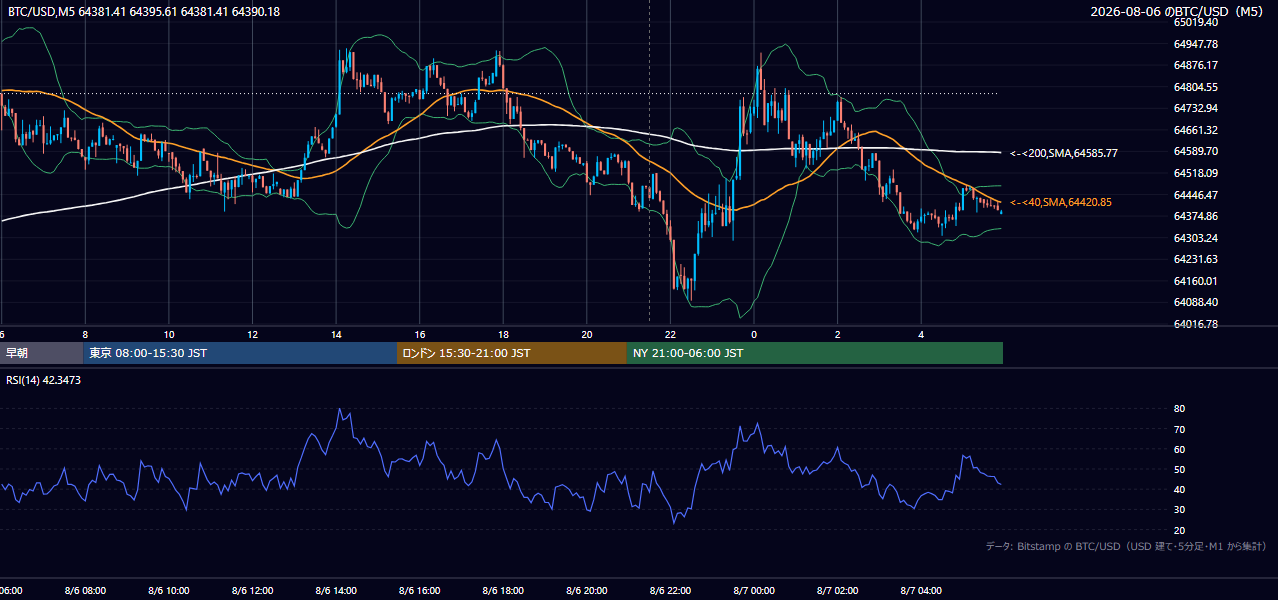Click price label 64374.86 on price axis
This screenshot has height=600, width=1278.
tap(1195, 216)
